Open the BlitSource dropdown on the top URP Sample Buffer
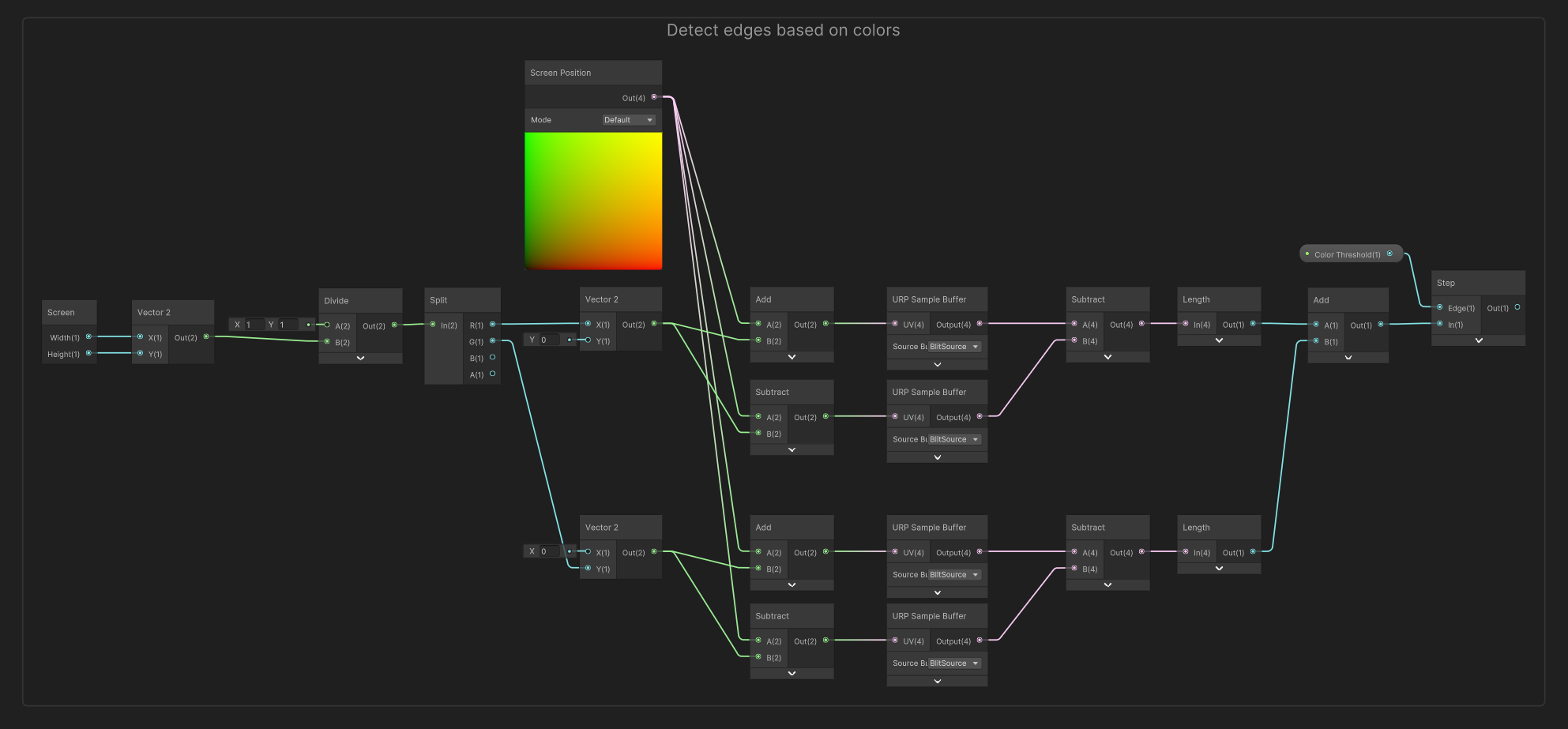The width and height of the screenshot is (1568, 729). 953,346
